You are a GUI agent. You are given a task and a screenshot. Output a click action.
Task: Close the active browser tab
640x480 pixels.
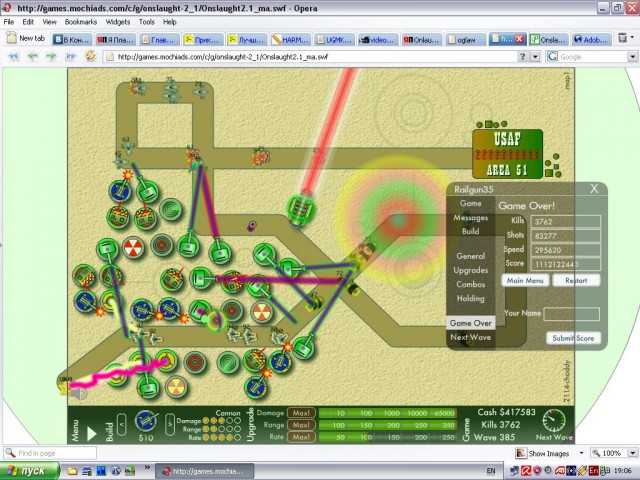click(519, 38)
